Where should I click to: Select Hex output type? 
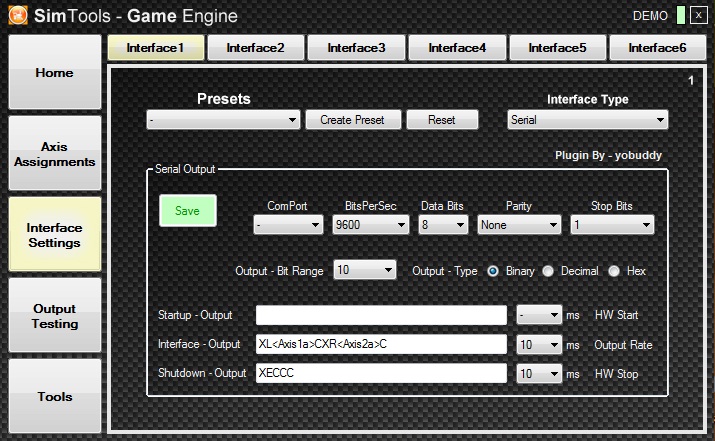[x=614, y=271]
